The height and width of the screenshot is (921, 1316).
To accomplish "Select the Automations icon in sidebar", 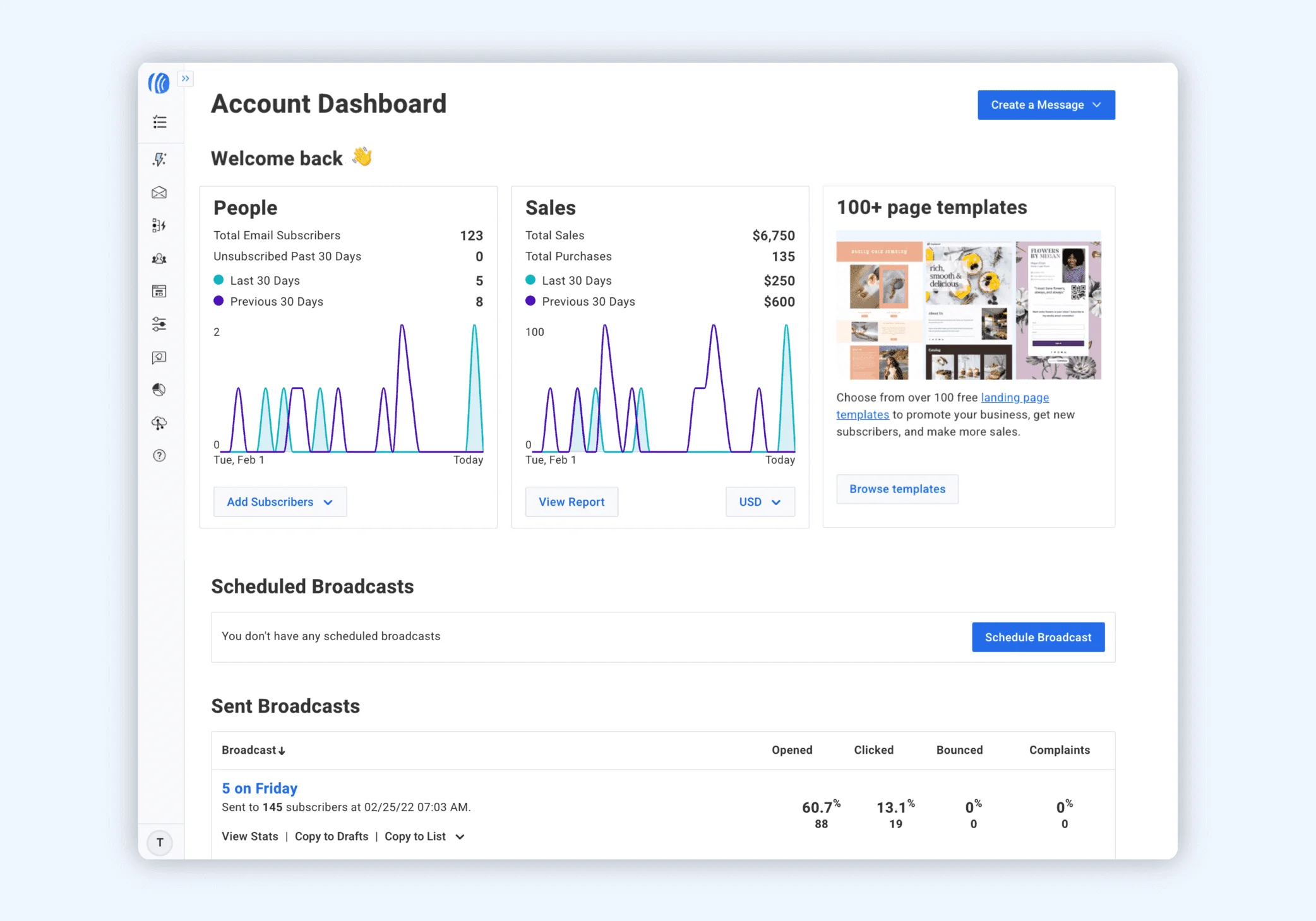I will point(159,225).
